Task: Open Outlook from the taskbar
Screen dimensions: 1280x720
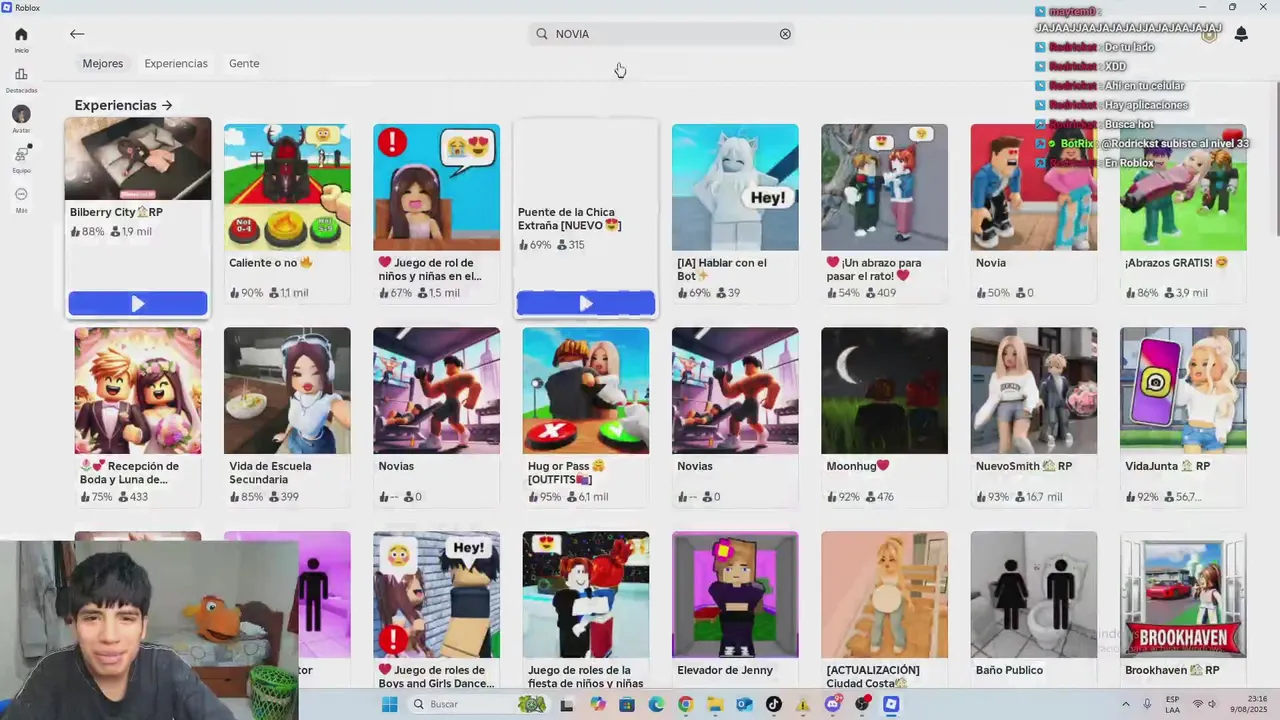Action: [744, 705]
